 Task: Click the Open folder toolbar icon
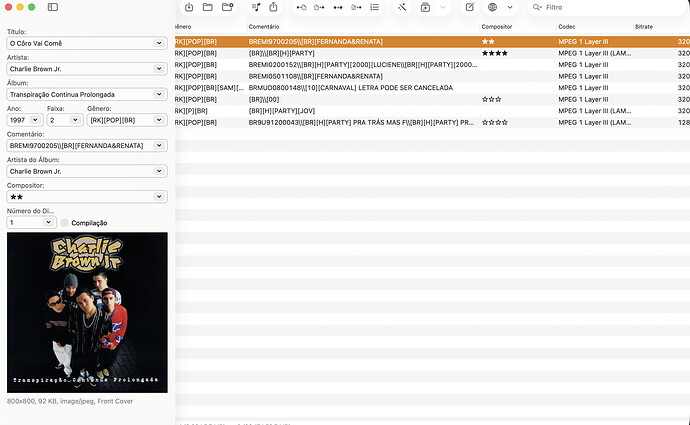[208, 7]
